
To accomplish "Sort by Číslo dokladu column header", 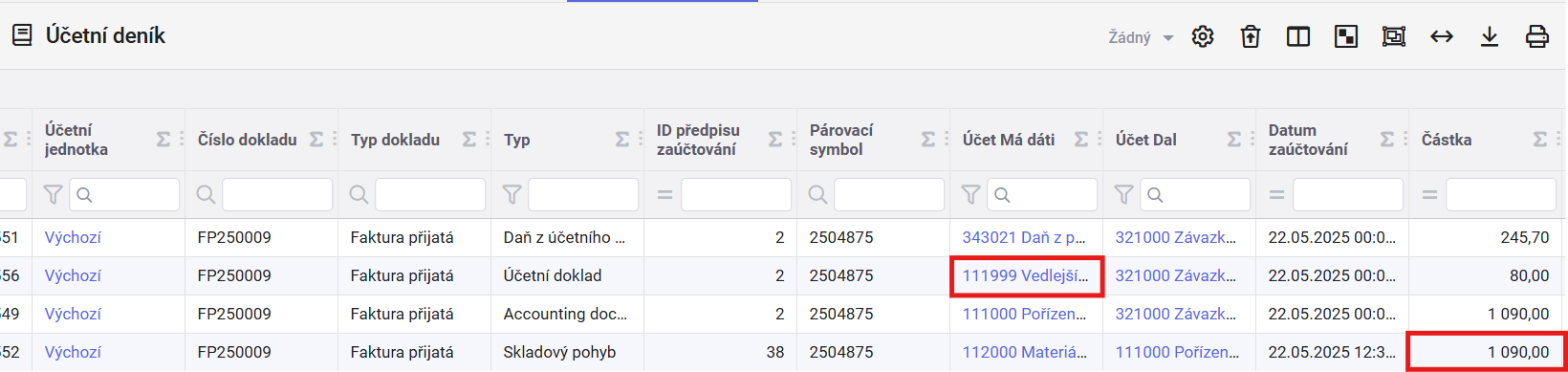I will 248,140.
